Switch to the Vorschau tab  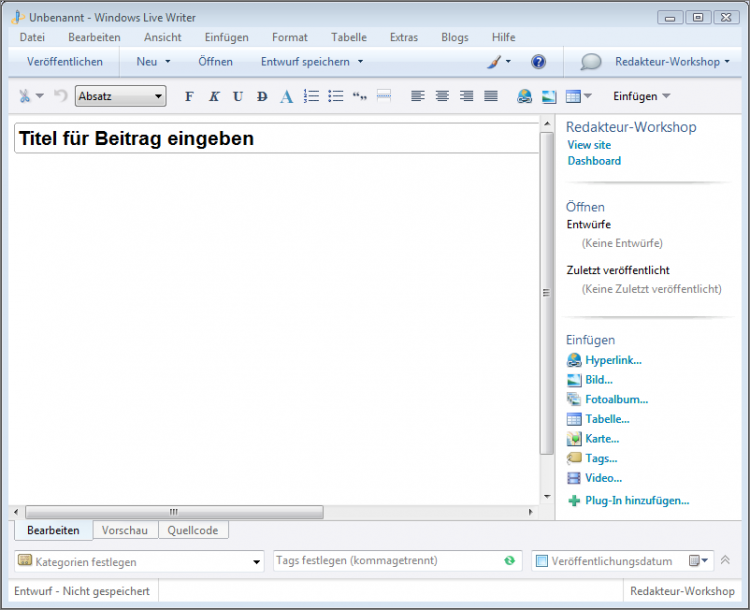point(126,530)
